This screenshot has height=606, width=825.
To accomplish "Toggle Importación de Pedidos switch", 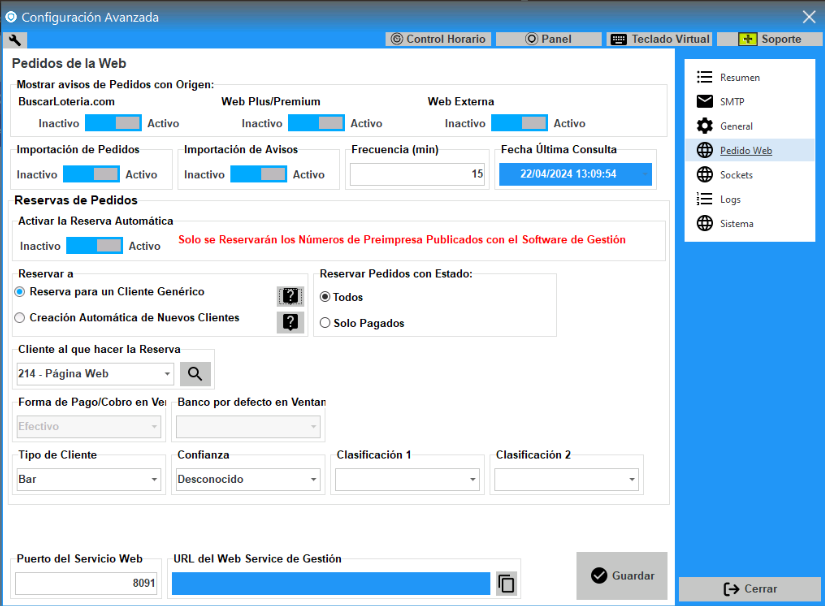I will point(91,174).
